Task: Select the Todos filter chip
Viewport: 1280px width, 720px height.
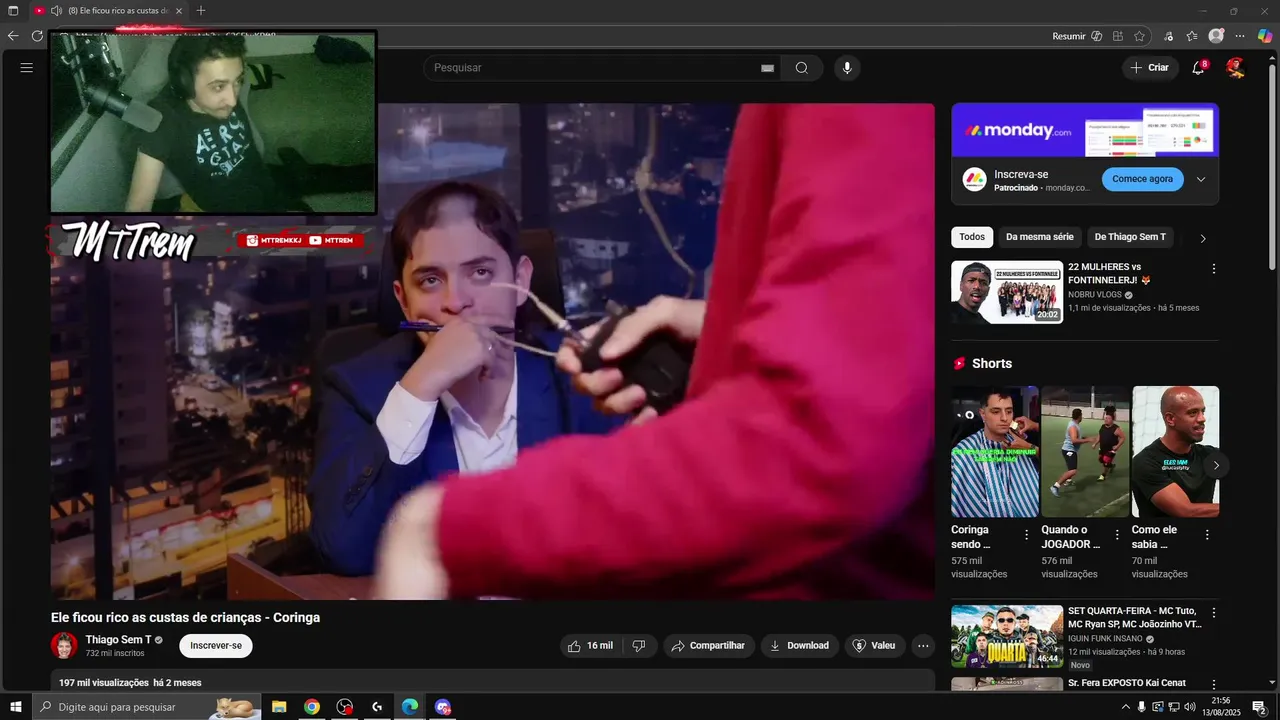Action: pyautogui.click(x=972, y=237)
